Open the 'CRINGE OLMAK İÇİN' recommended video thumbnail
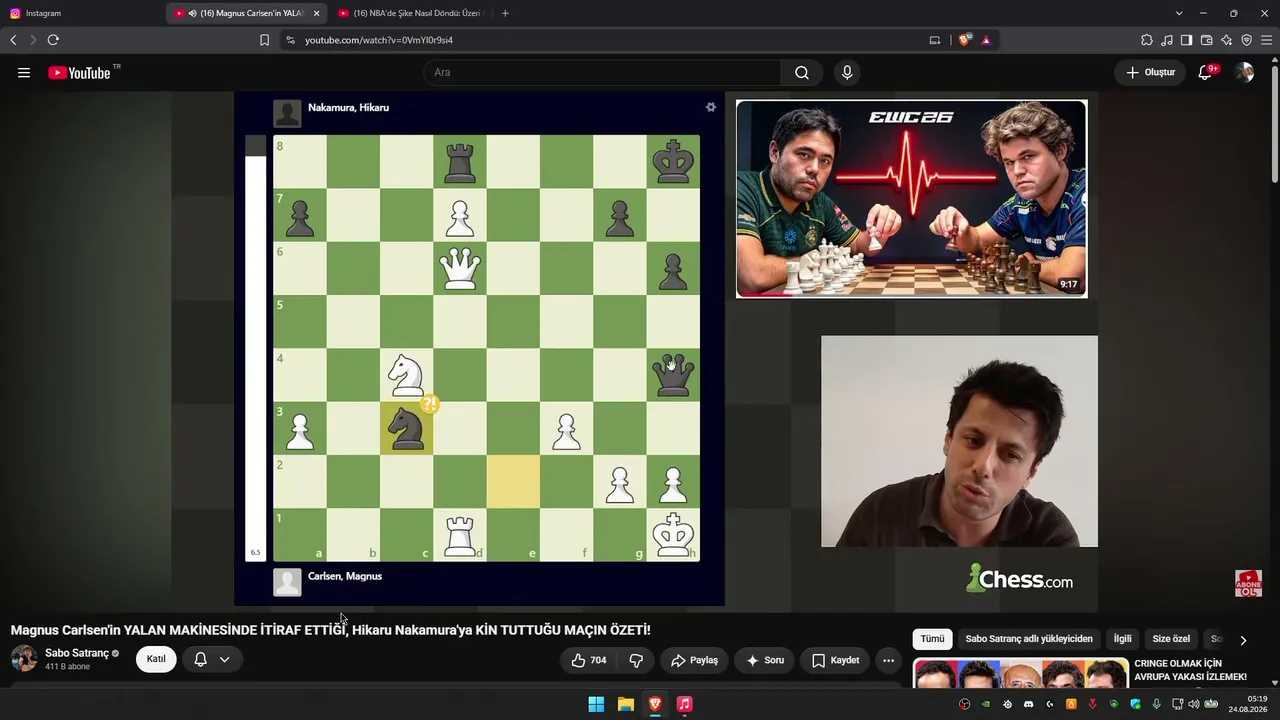The width and height of the screenshot is (1280, 720). [1021, 673]
